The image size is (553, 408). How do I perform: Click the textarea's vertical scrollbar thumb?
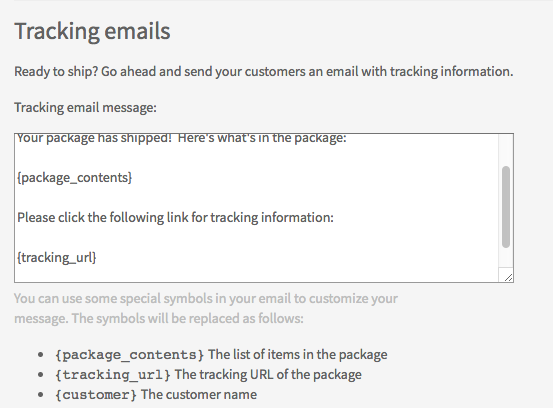[x=506, y=207]
